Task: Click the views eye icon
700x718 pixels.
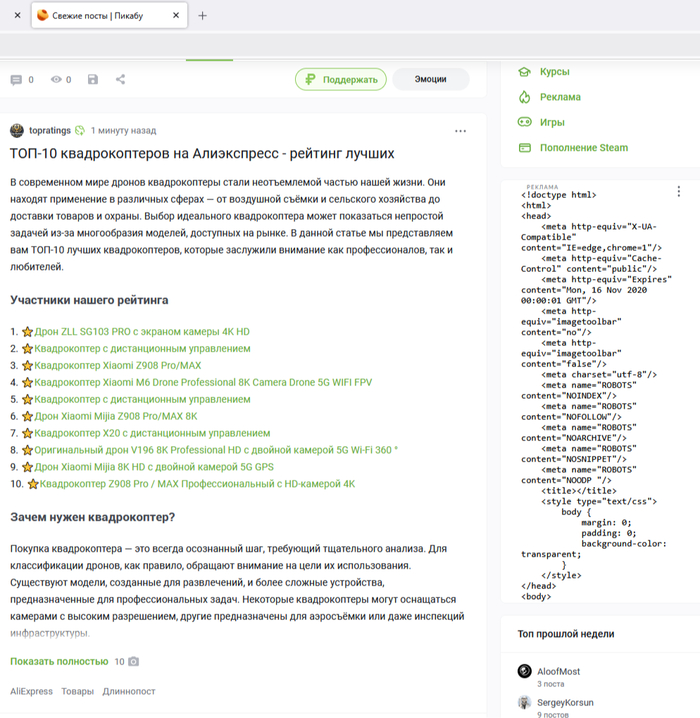Action: click(x=56, y=79)
